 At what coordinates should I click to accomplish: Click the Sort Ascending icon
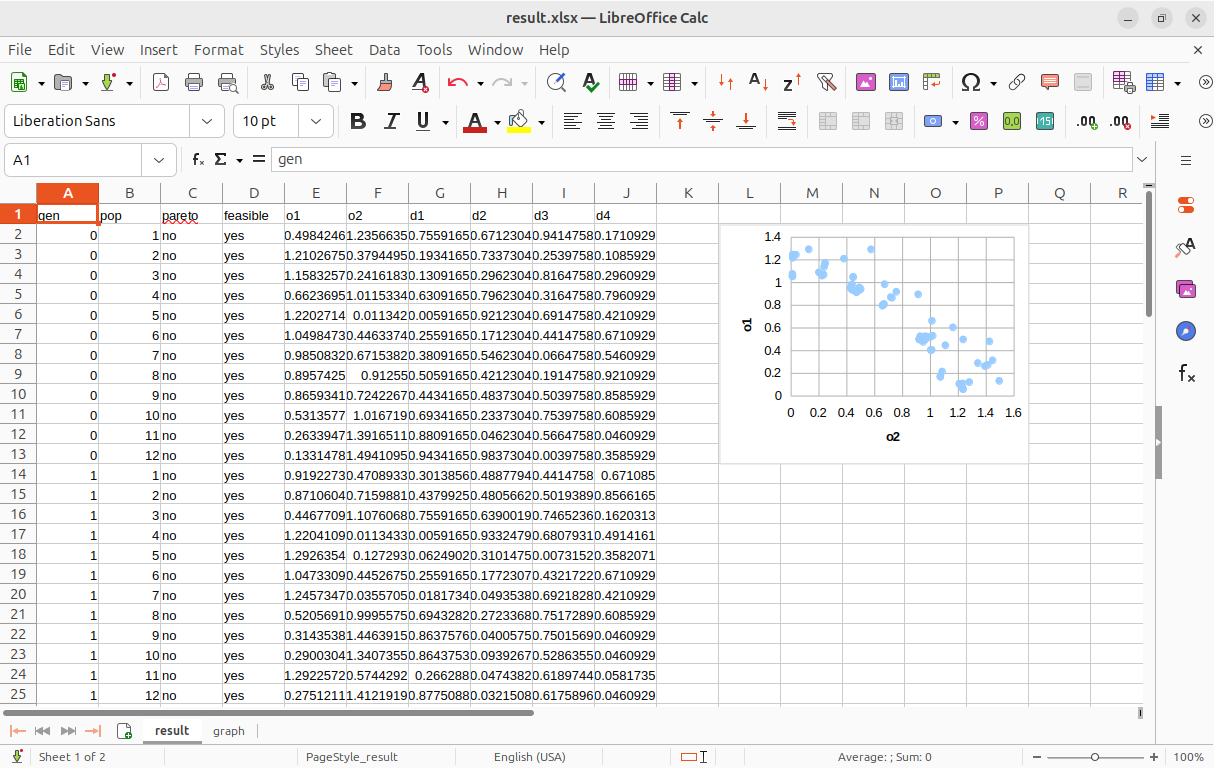tap(759, 83)
